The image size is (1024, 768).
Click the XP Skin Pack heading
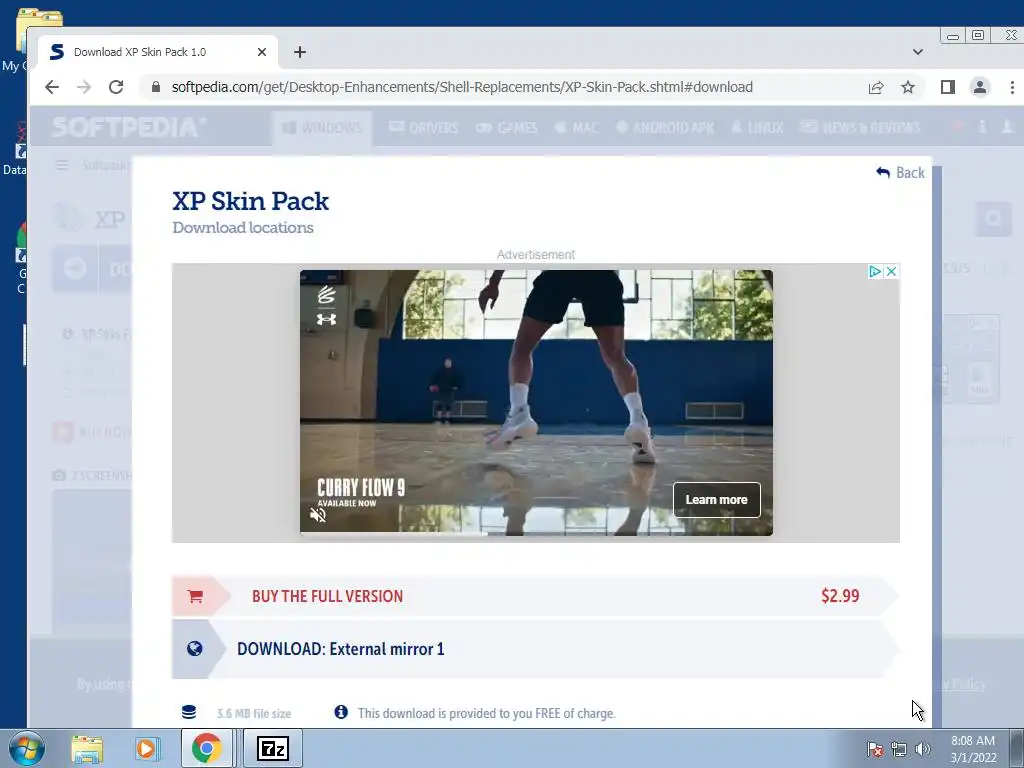[x=250, y=201]
